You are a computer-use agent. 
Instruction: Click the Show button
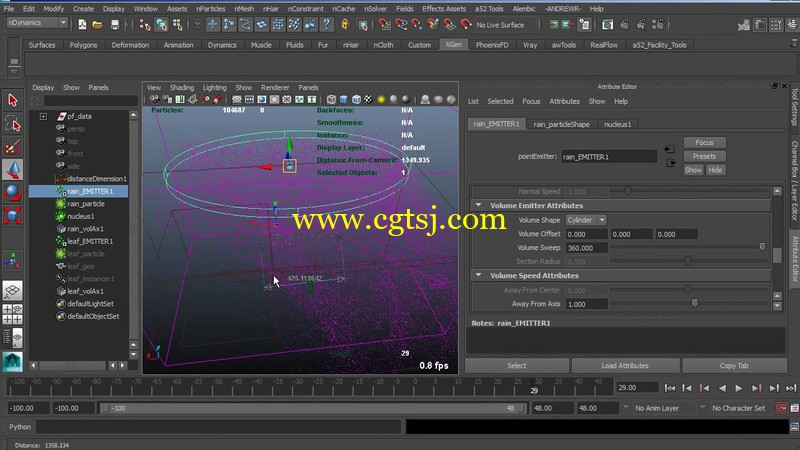[693, 170]
